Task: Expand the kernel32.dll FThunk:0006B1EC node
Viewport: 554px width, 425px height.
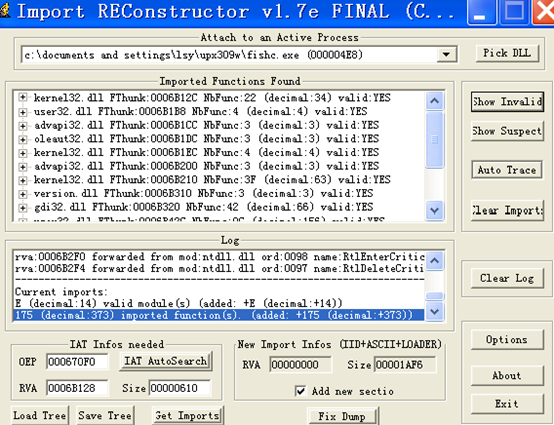Action: pos(23,152)
